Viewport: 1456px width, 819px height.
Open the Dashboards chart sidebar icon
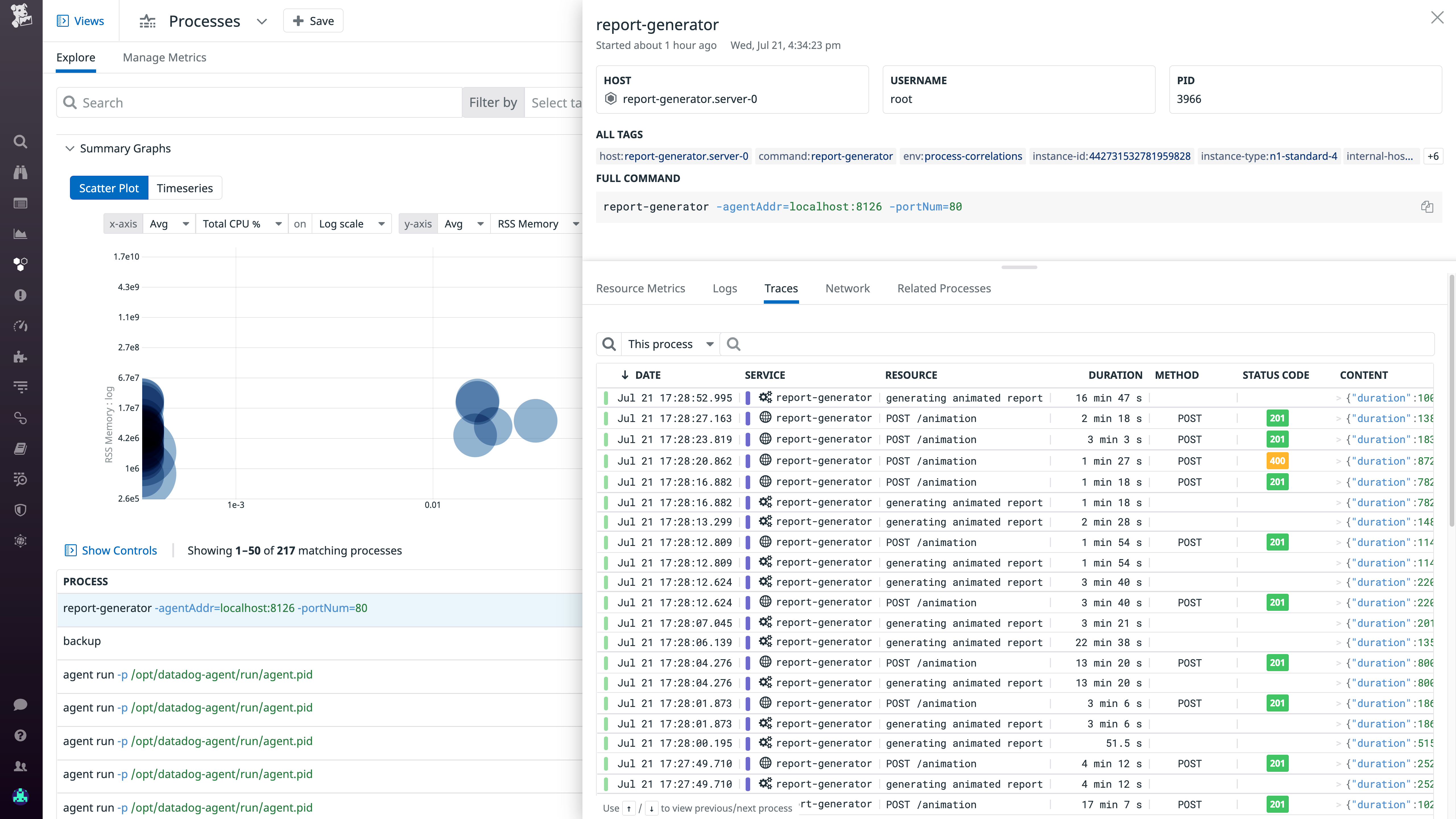20,233
